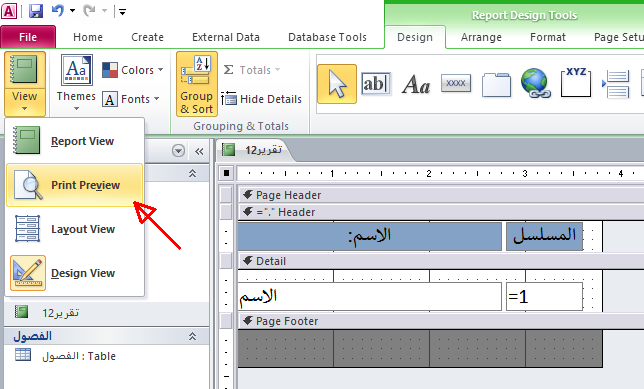Choose Print Preview from View menu
The width and height of the screenshot is (644, 389).
[x=74, y=185]
